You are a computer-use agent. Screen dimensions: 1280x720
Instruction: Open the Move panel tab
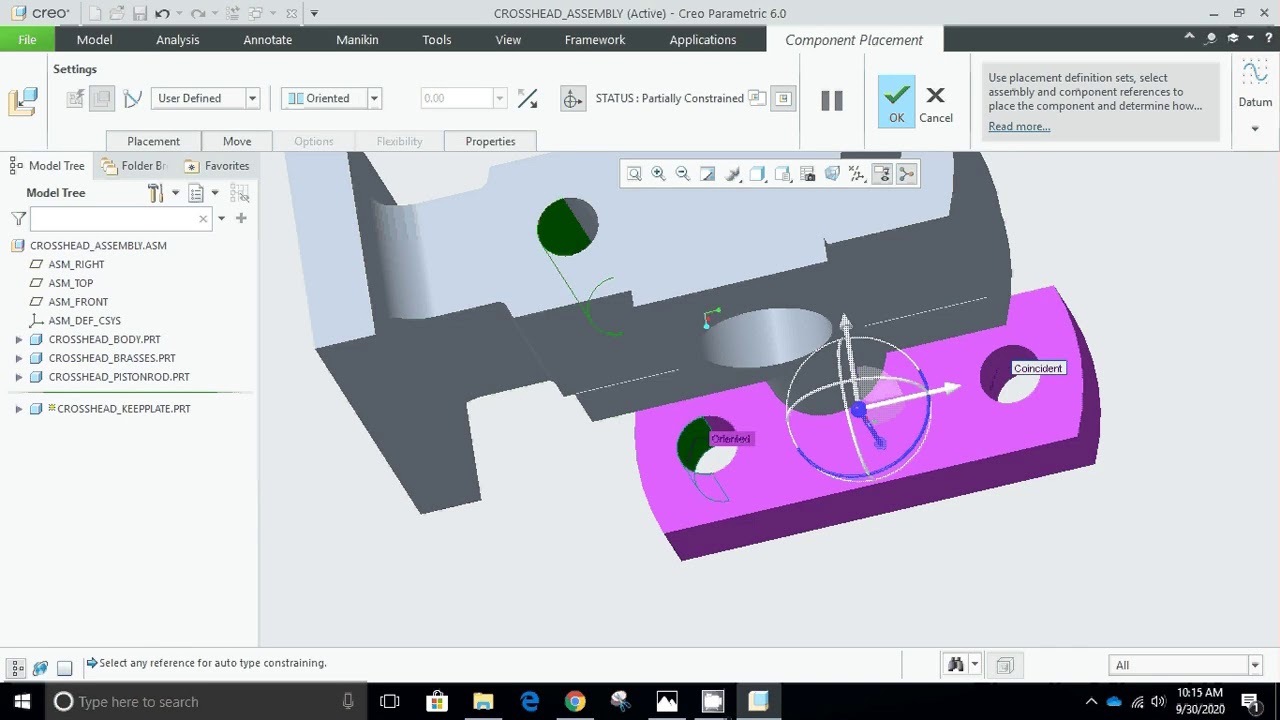tap(237, 141)
